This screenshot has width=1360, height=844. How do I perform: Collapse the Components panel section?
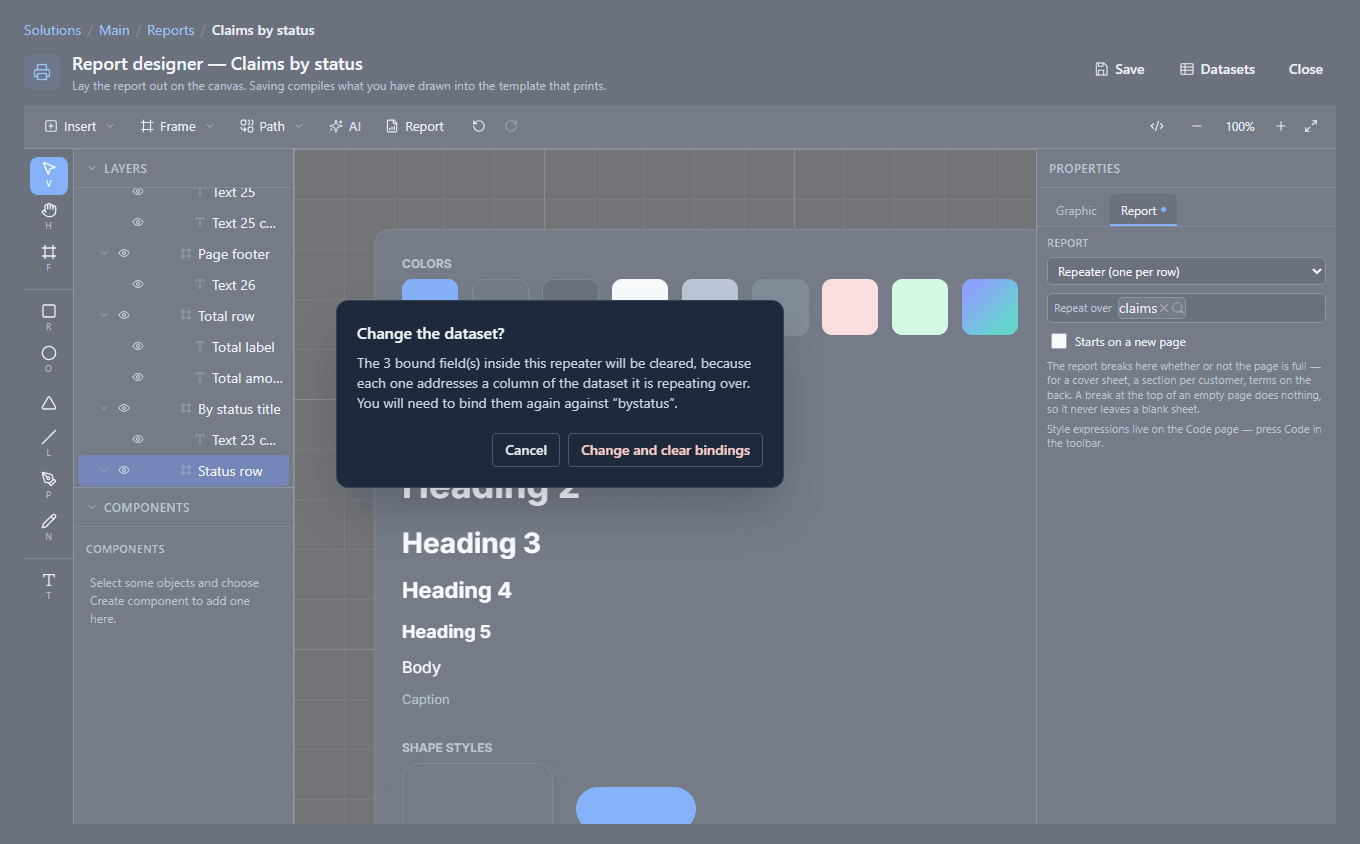pyautogui.click(x=93, y=508)
